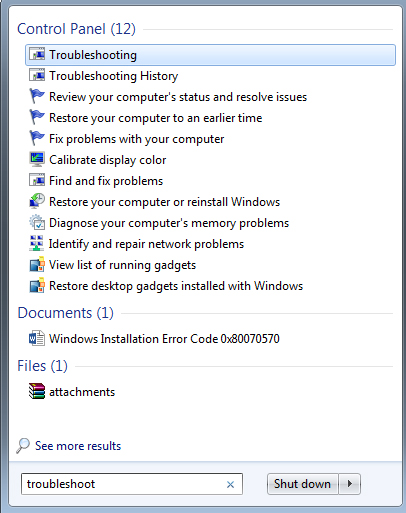Open the Troubleshooting control panel result
Viewport: 406px width, 513px height.
[210, 55]
